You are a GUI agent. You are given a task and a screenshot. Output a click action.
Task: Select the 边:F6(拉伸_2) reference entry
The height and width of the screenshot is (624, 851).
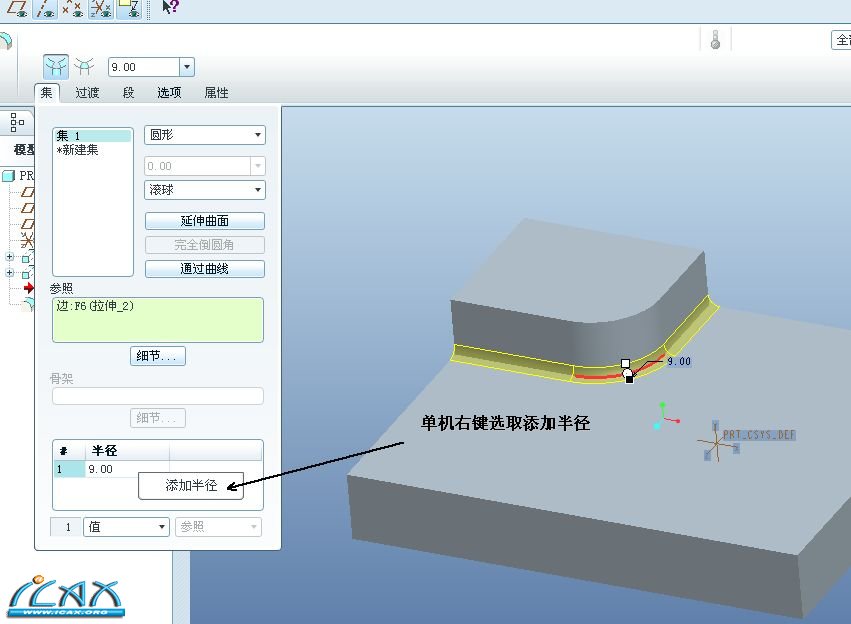click(96, 306)
